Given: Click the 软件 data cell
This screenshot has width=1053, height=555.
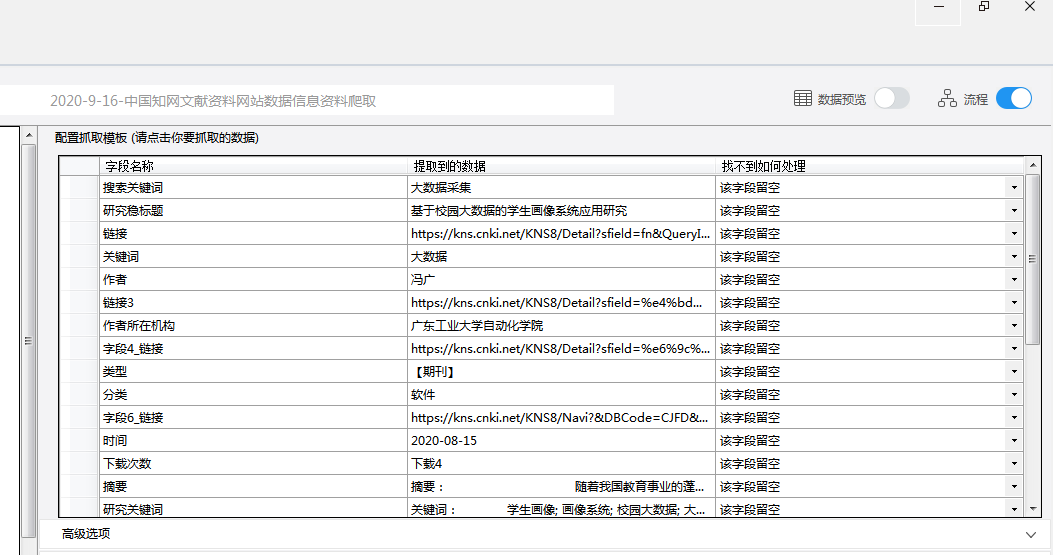Looking at the screenshot, I should (561, 394).
